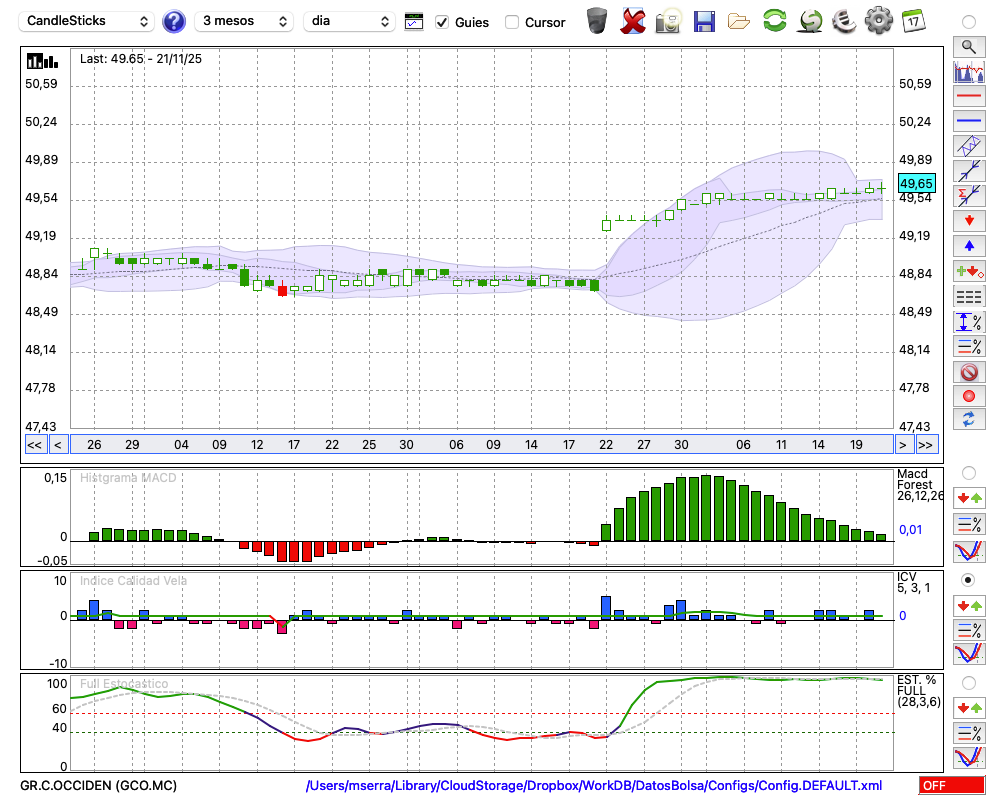
Task: Open the gear settings icon
Action: click(x=878, y=21)
